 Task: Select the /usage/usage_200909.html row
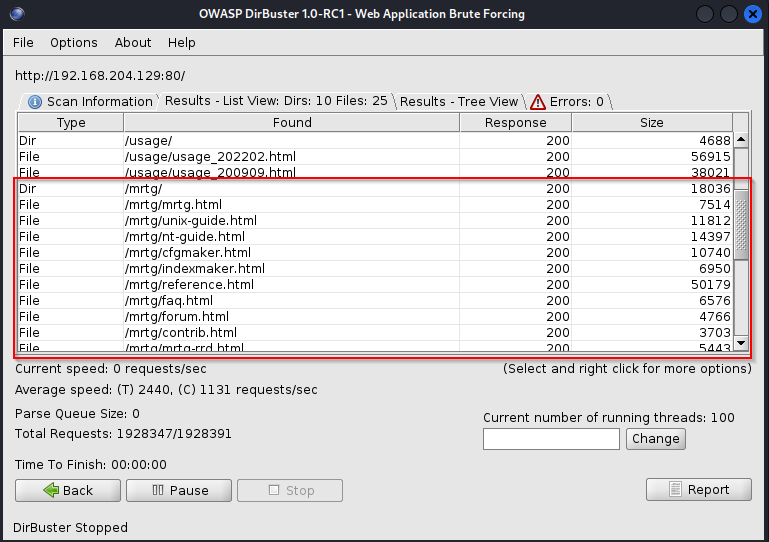tap(375, 173)
